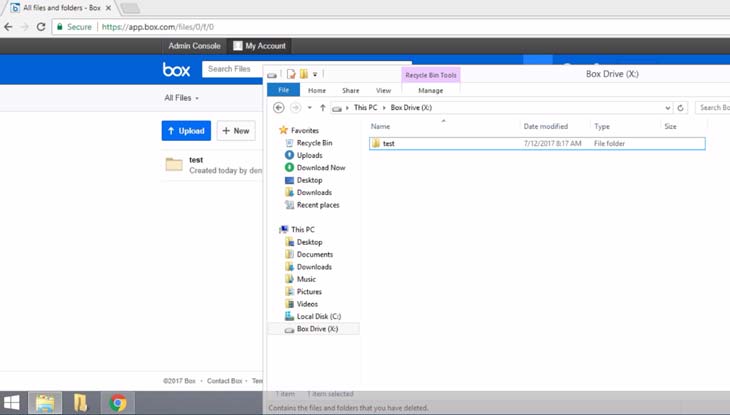
Task: Open Music folder under This PC
Action: pyautogui.click(x=306, y=279)
